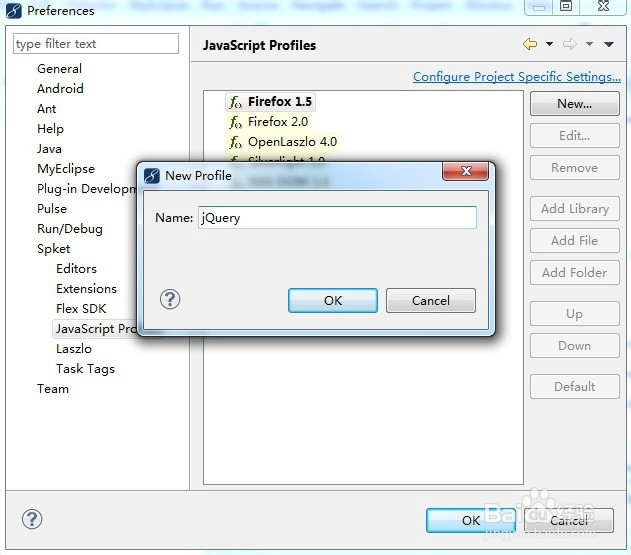Select Run/Debug in preferences tree
Image resolution: width=631 pixels, height=555 pixels.
tap(70, 229)
